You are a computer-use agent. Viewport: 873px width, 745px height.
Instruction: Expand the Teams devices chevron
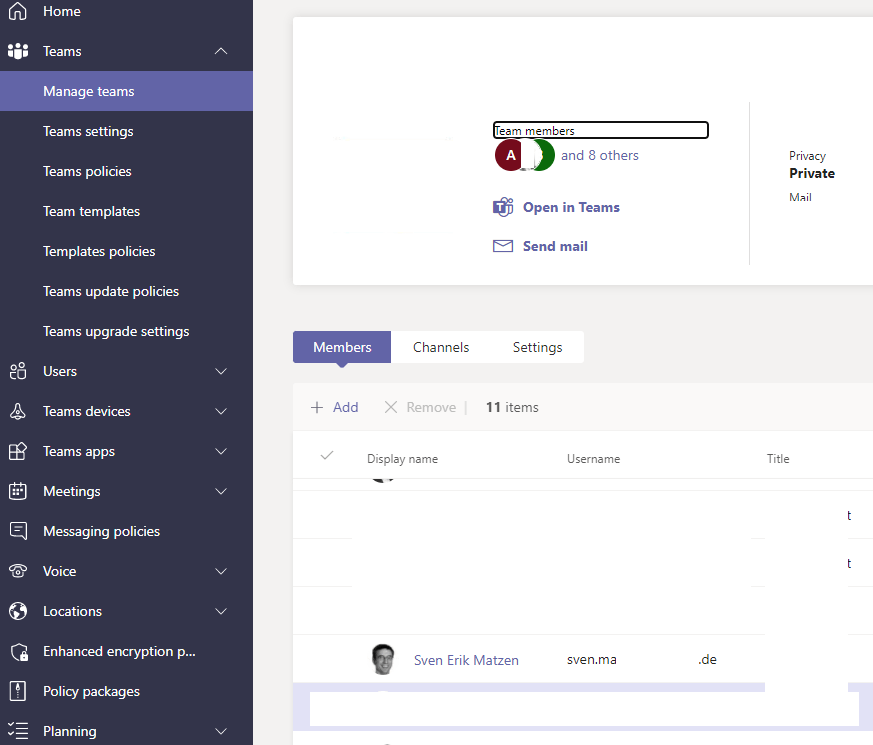coord(221,411)
